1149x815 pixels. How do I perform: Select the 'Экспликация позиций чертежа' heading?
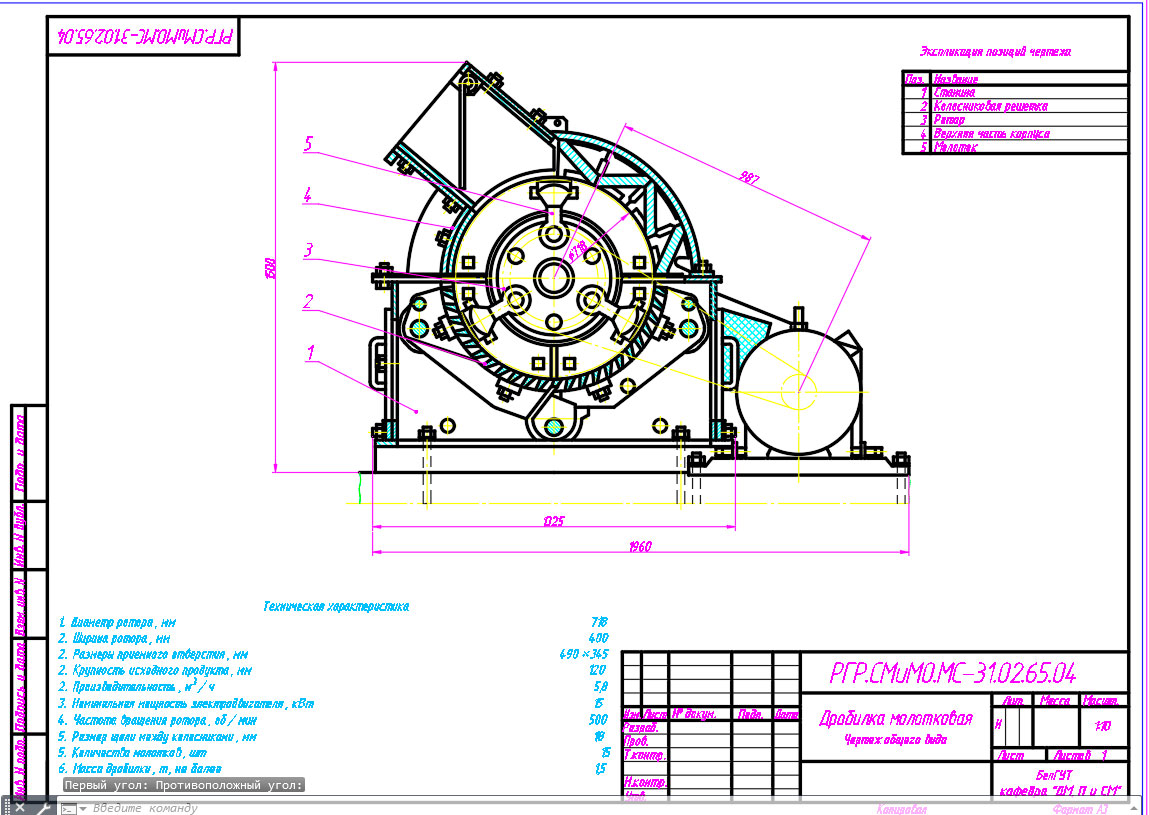coord(994,52)
